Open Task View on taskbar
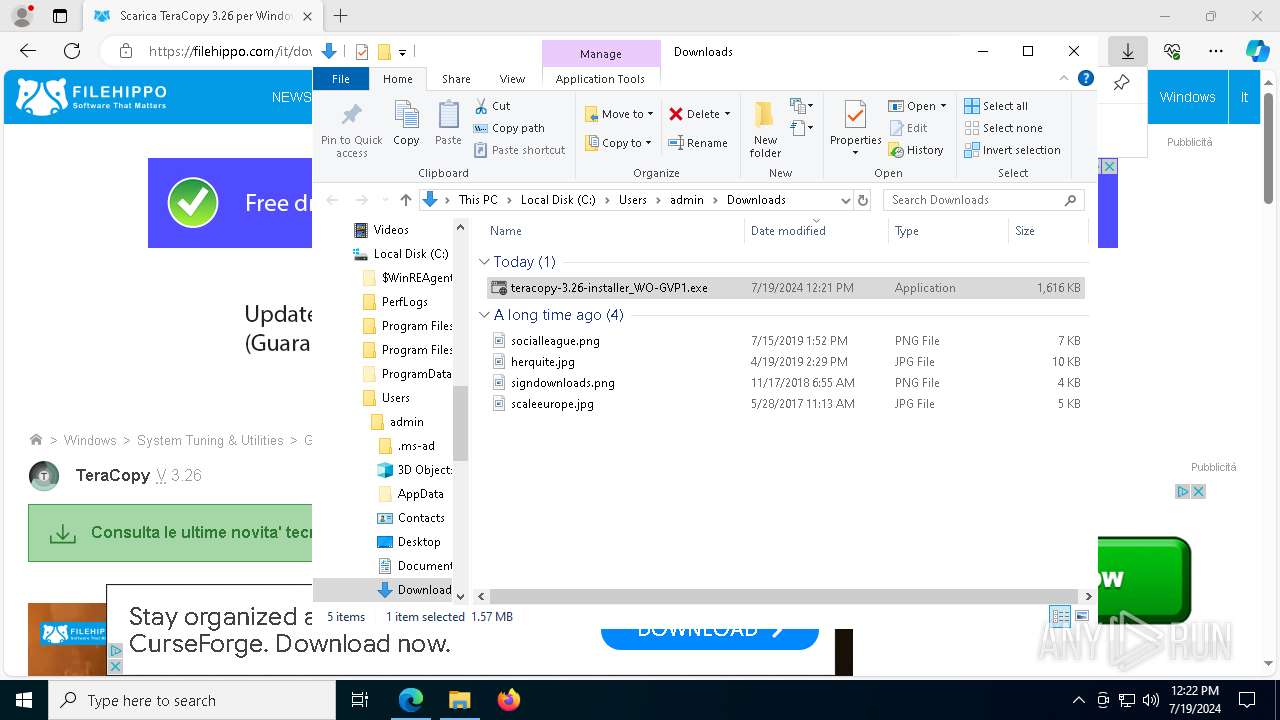Screen dimensions: 1280x720 [x=360, y=700]
